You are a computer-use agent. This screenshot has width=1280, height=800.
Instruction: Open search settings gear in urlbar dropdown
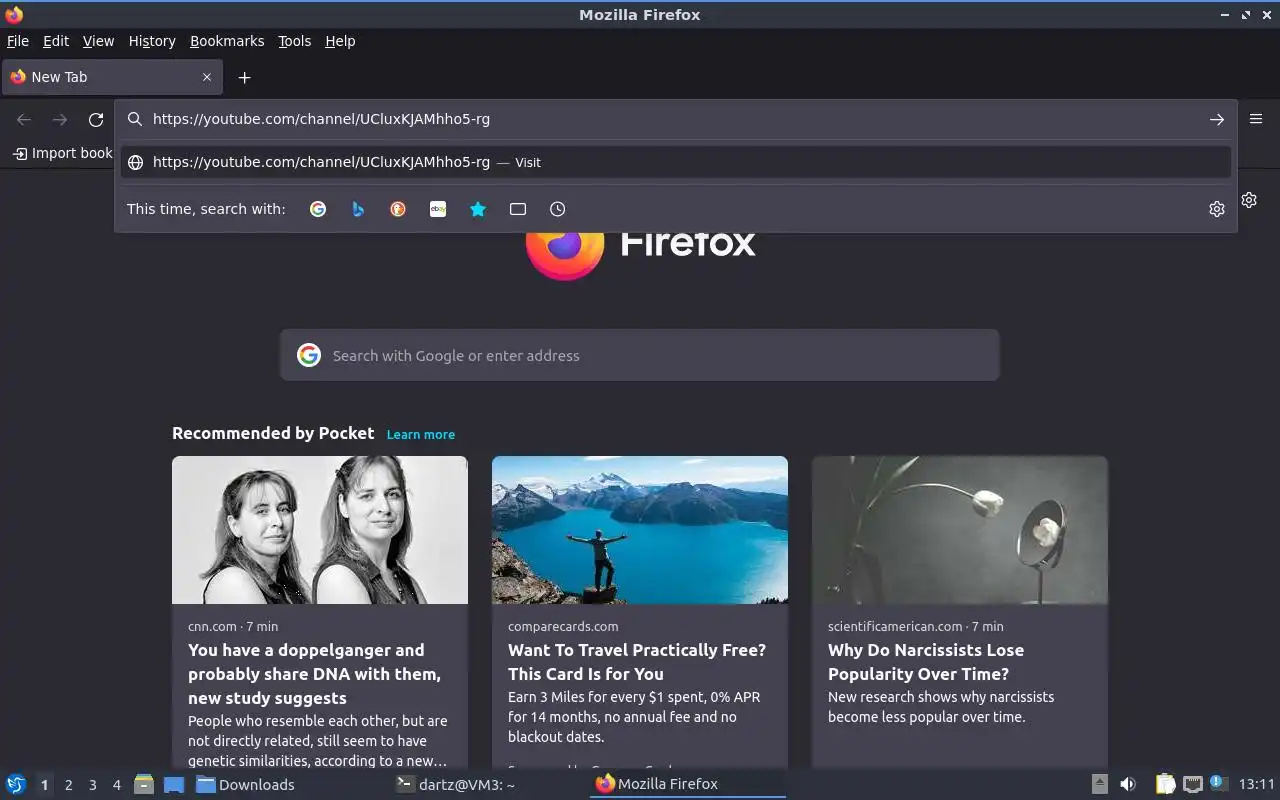click(x=1217, y=209)
